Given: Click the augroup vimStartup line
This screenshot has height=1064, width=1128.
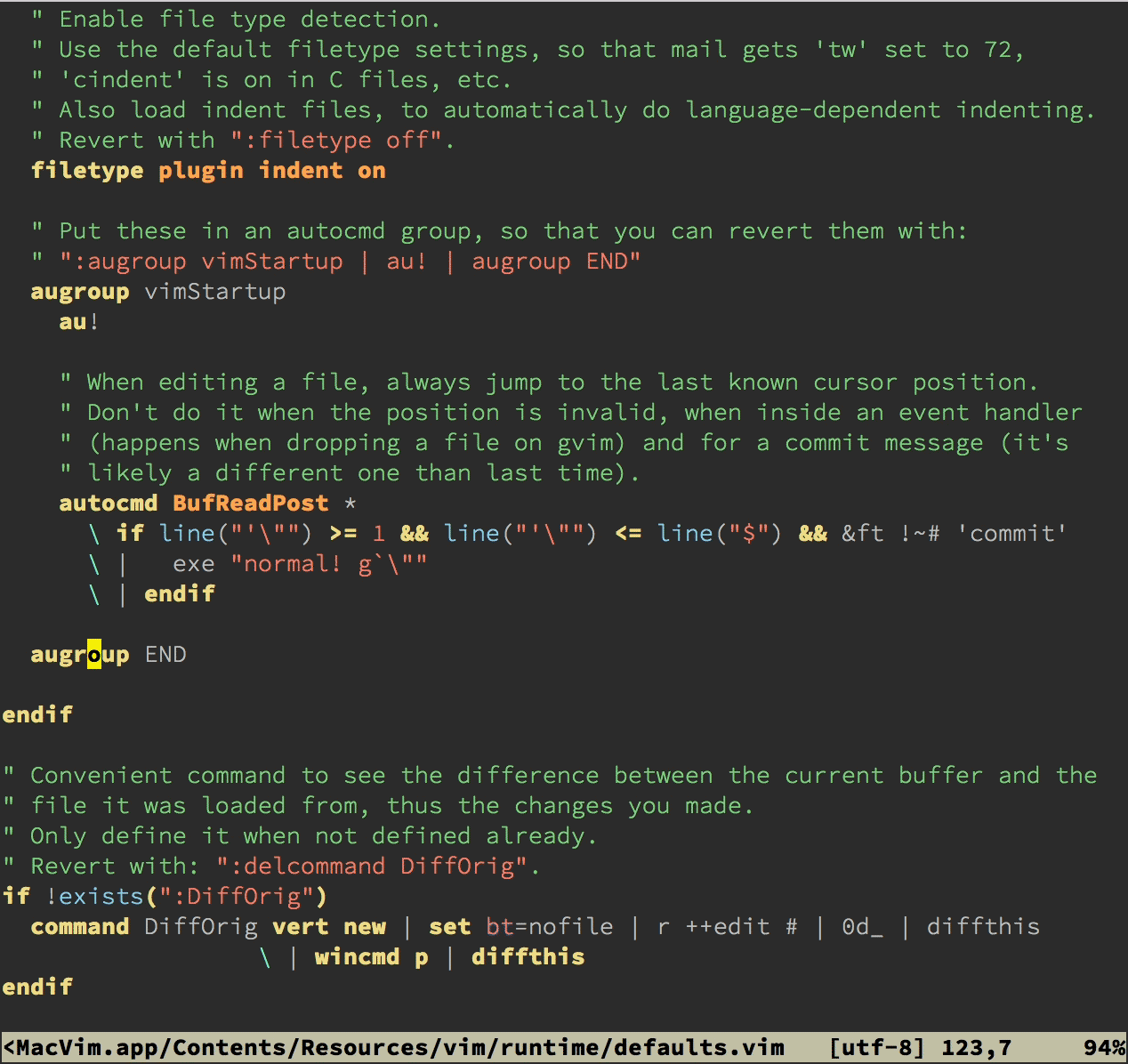Looking at the screenshot, I should coord(158,291).
